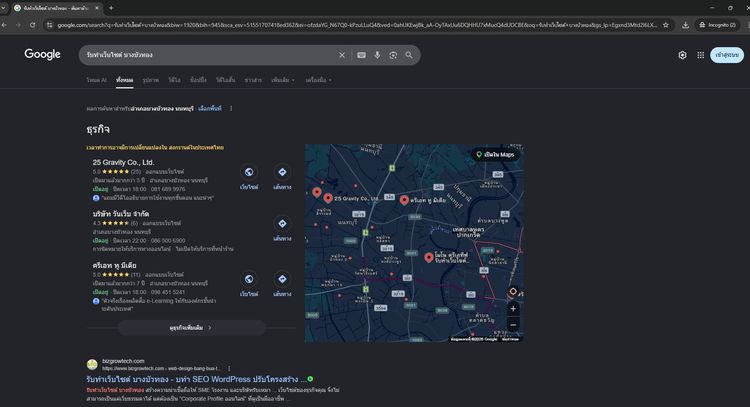Image resolution: width=750 pixels, height=407 pixels.
Task: Open the 25 Gravity Co., Ltd. listing
Action: [x=123, y=163]
